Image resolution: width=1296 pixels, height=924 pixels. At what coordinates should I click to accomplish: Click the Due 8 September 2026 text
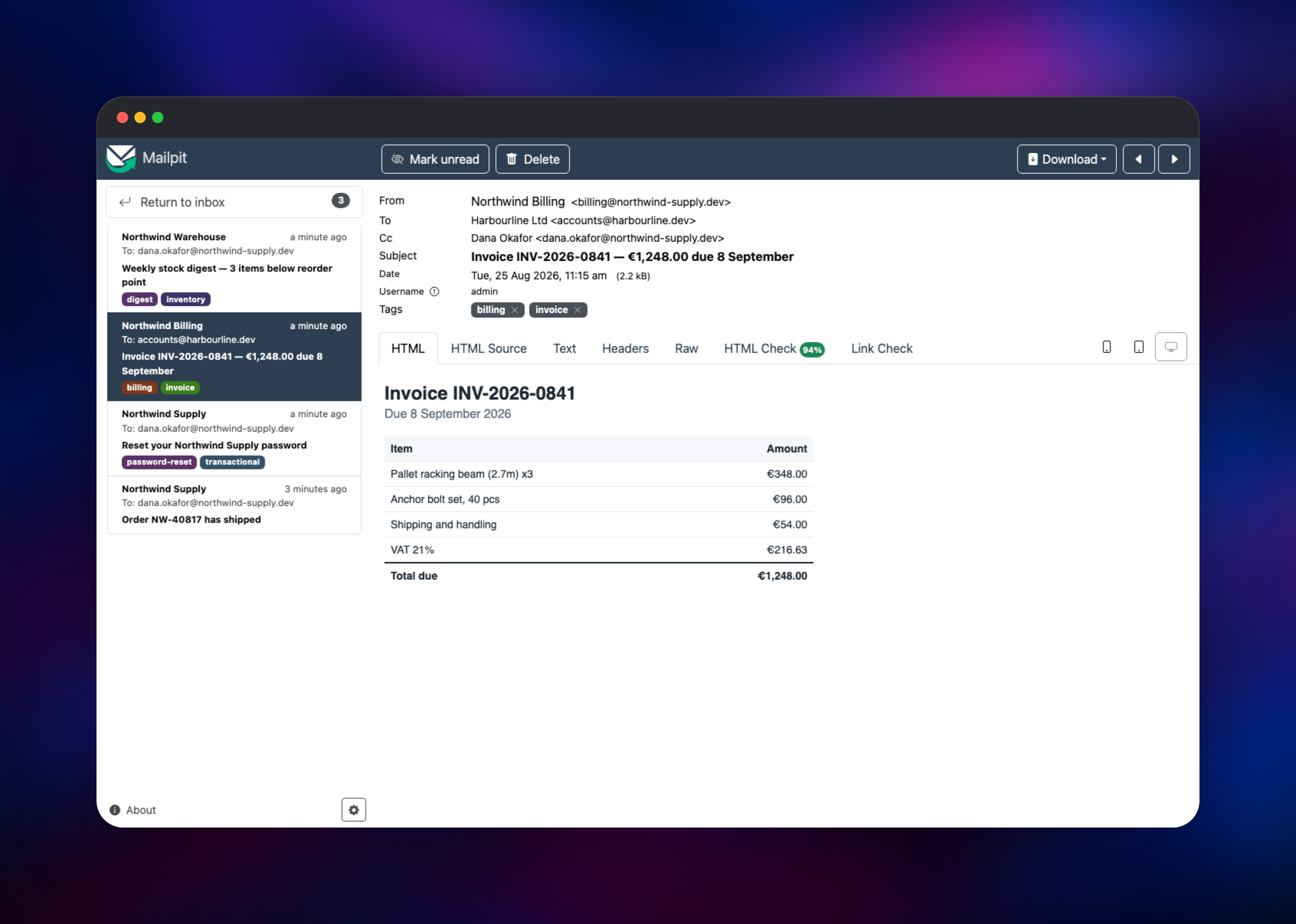(448, 414)
